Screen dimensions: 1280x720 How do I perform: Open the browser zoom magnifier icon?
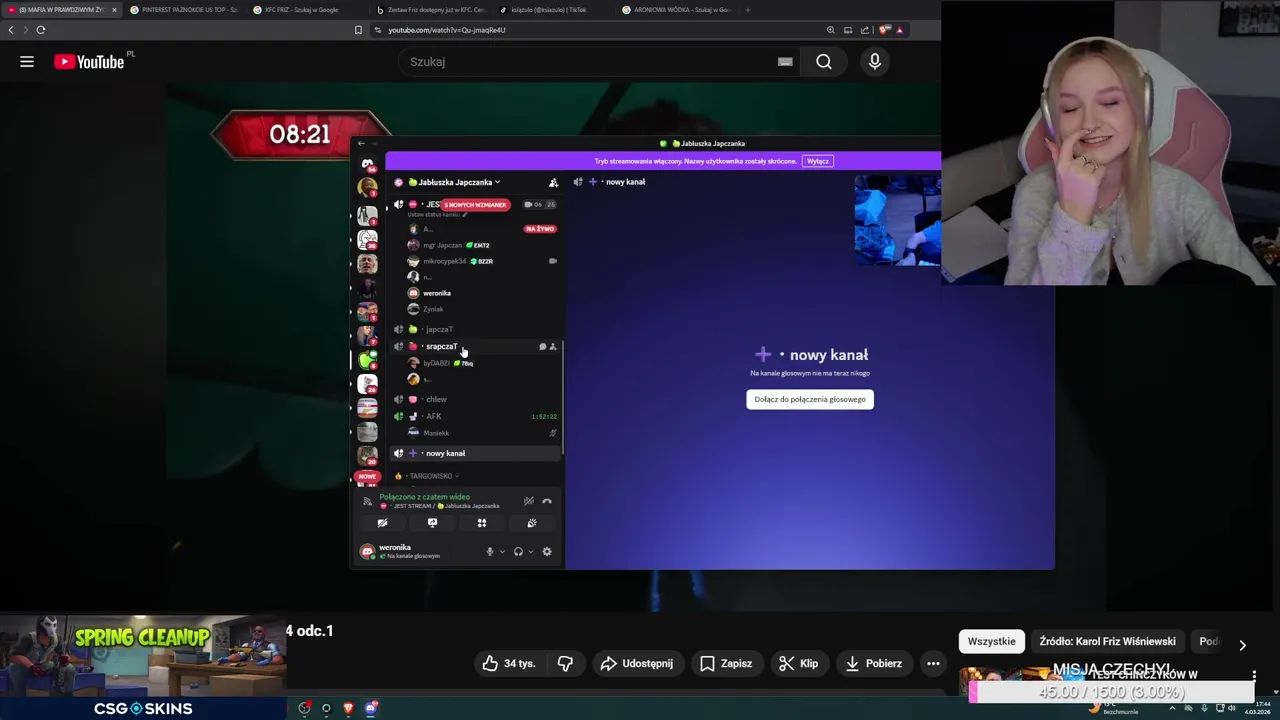(x=830, y=30)
